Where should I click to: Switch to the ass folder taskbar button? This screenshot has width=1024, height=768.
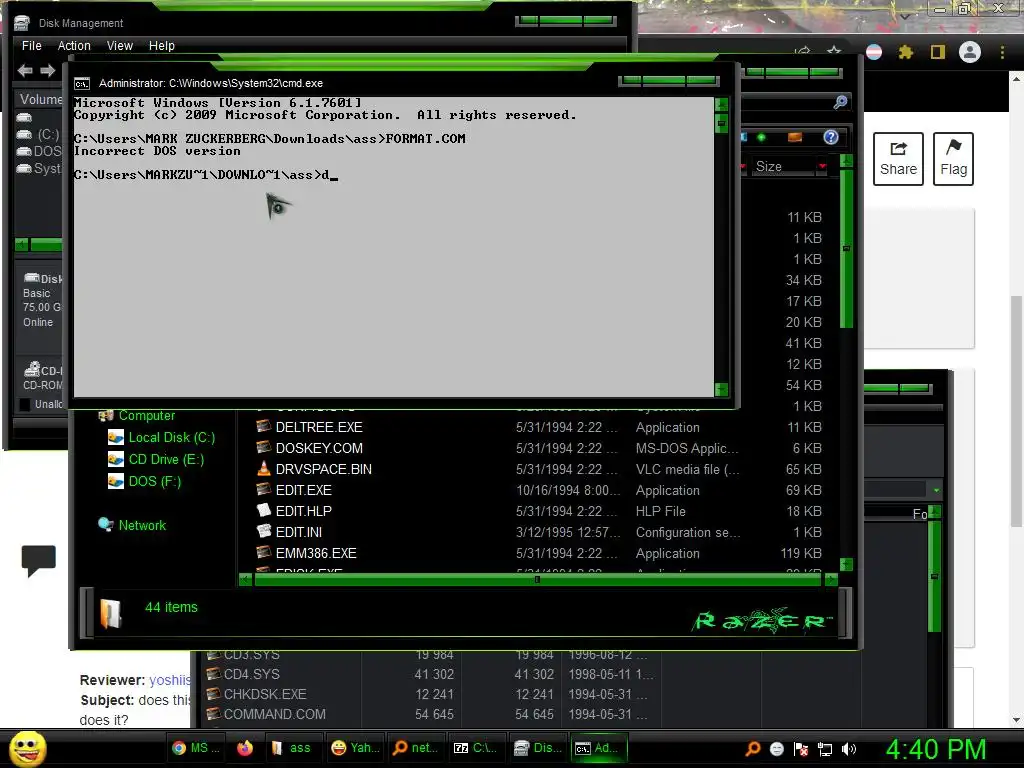pos(291,748)
